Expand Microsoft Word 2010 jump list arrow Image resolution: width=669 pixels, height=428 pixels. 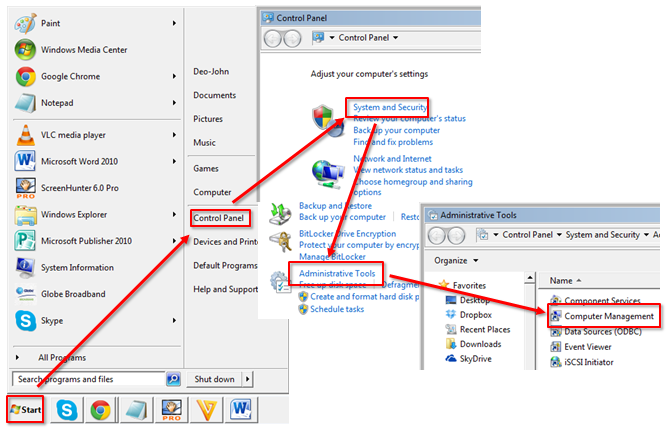click(x=174, y=161)
